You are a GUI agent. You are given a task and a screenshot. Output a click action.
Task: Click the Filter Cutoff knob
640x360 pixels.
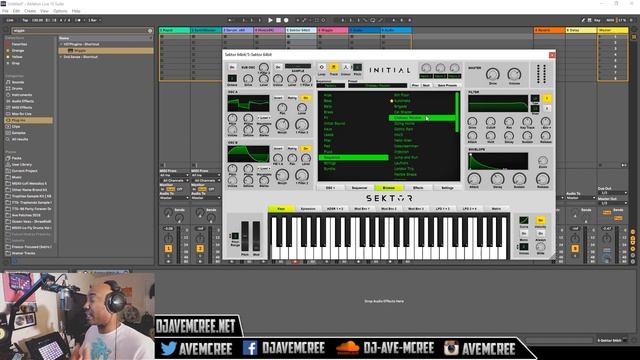click(x=490, y=122)
